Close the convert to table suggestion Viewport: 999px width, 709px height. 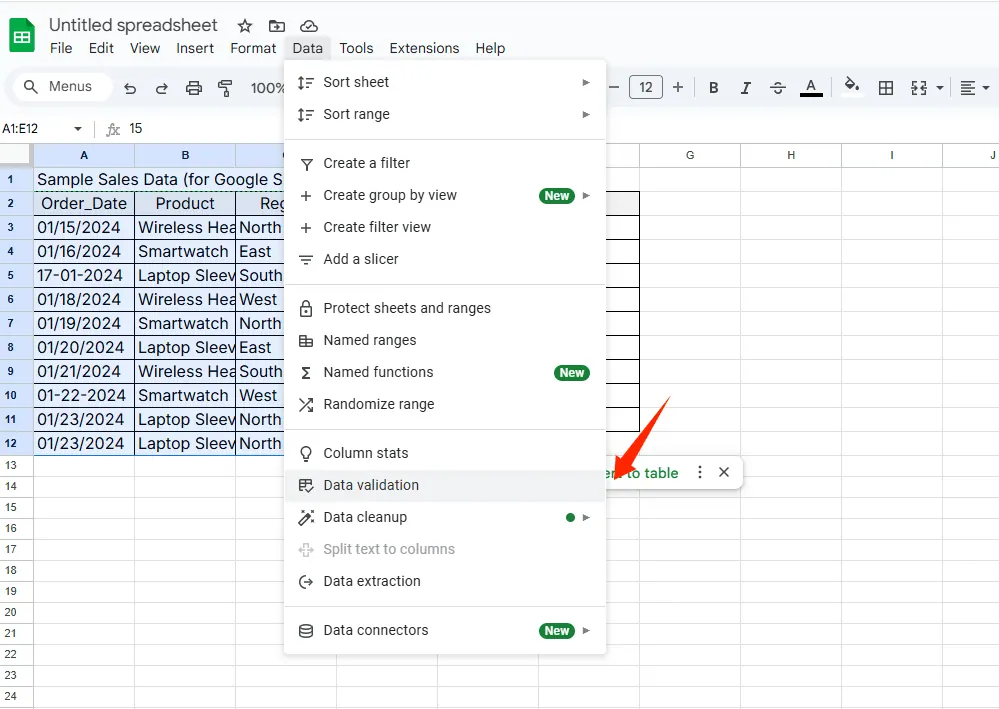coord(724,472)
